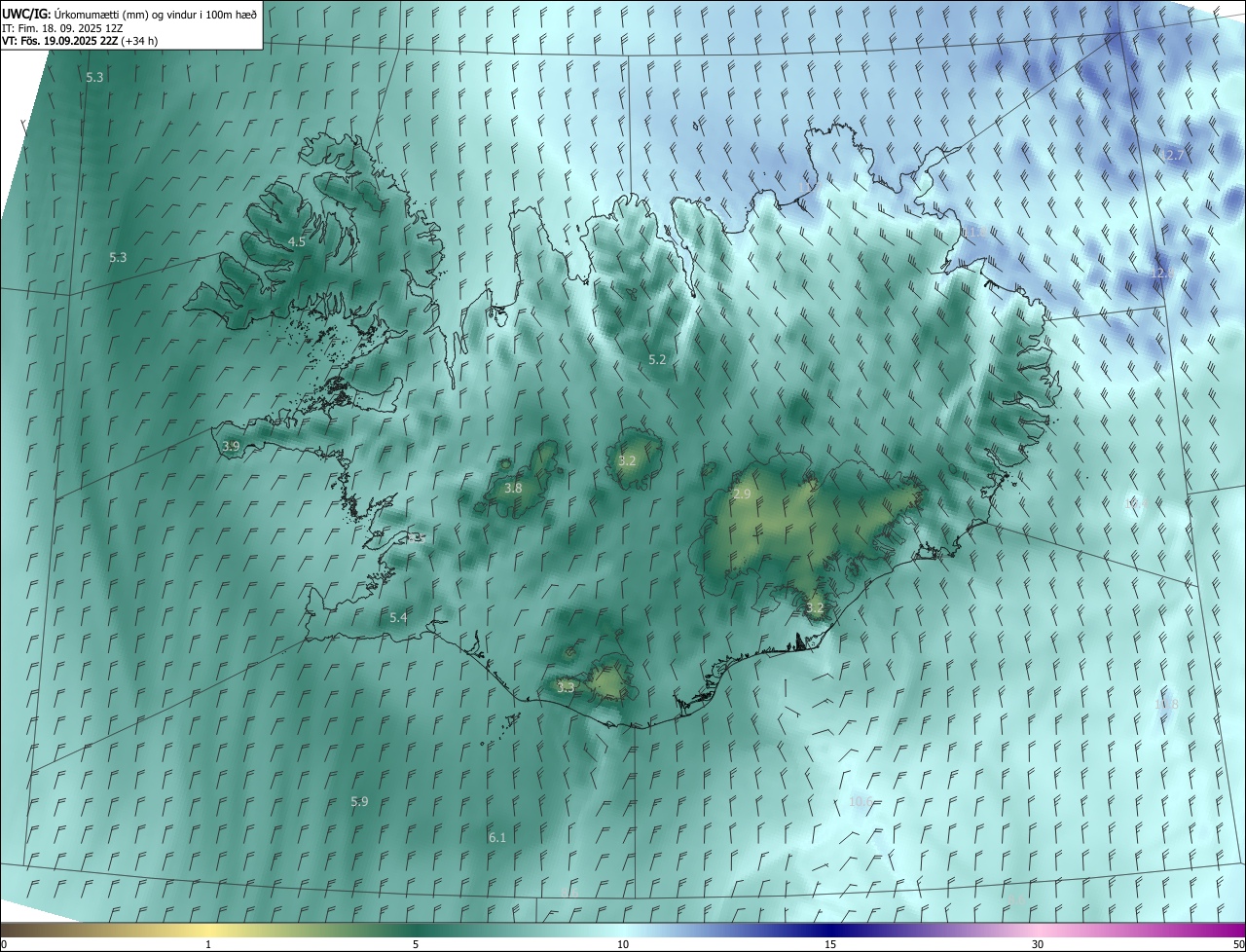
Task: Click the 5.4 value on Reykjanes peninsula
Action: tap(398, 617)
